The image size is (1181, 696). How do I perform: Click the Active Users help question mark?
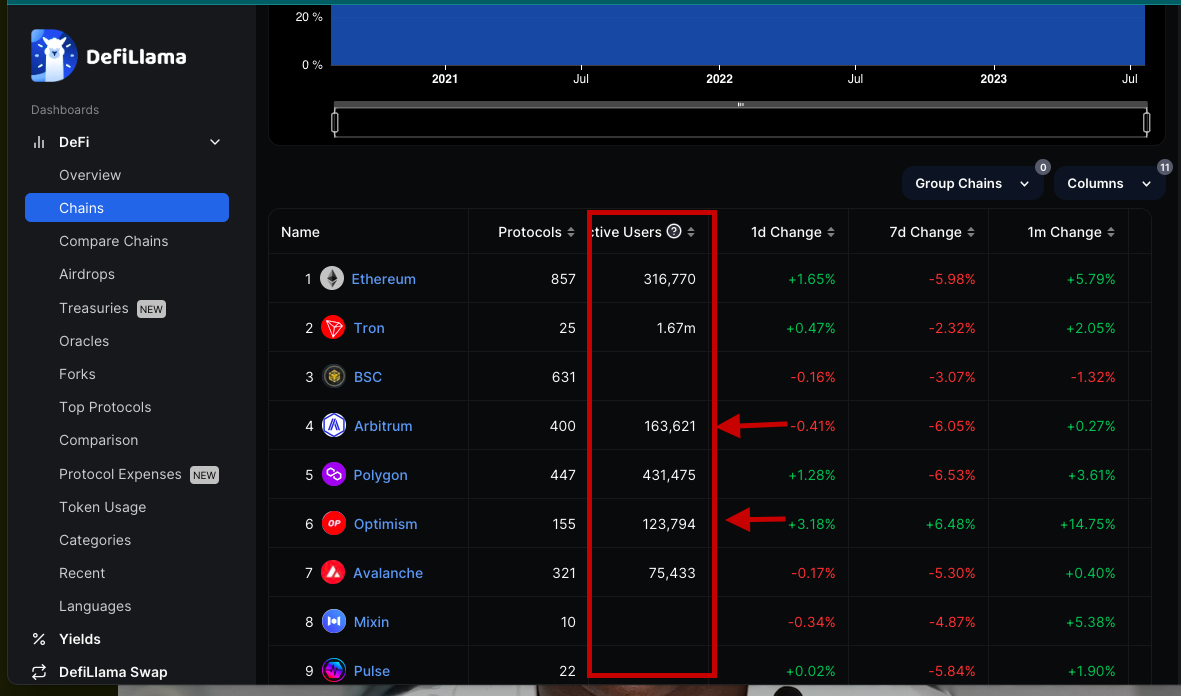coord(674,231)
